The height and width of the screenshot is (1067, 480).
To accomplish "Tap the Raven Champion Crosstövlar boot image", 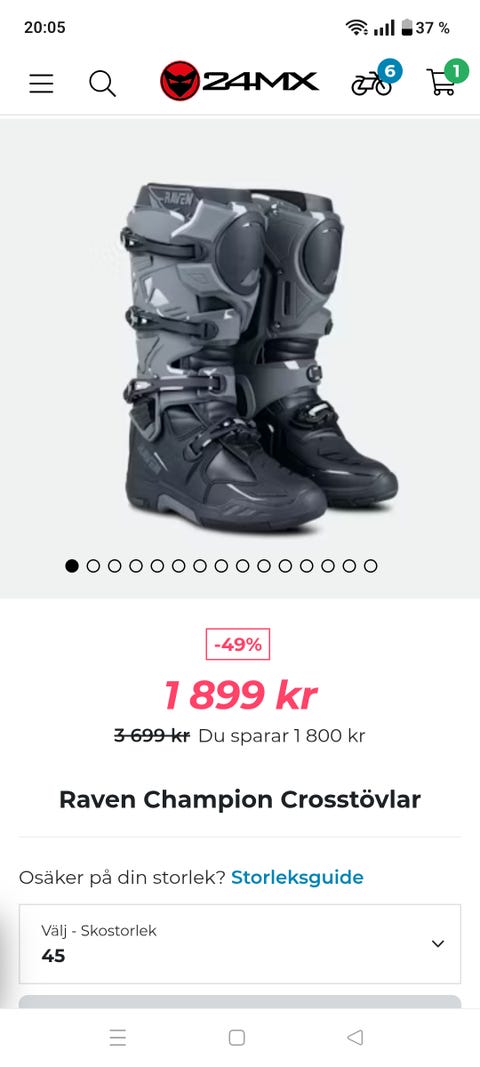I will point(260,357).
